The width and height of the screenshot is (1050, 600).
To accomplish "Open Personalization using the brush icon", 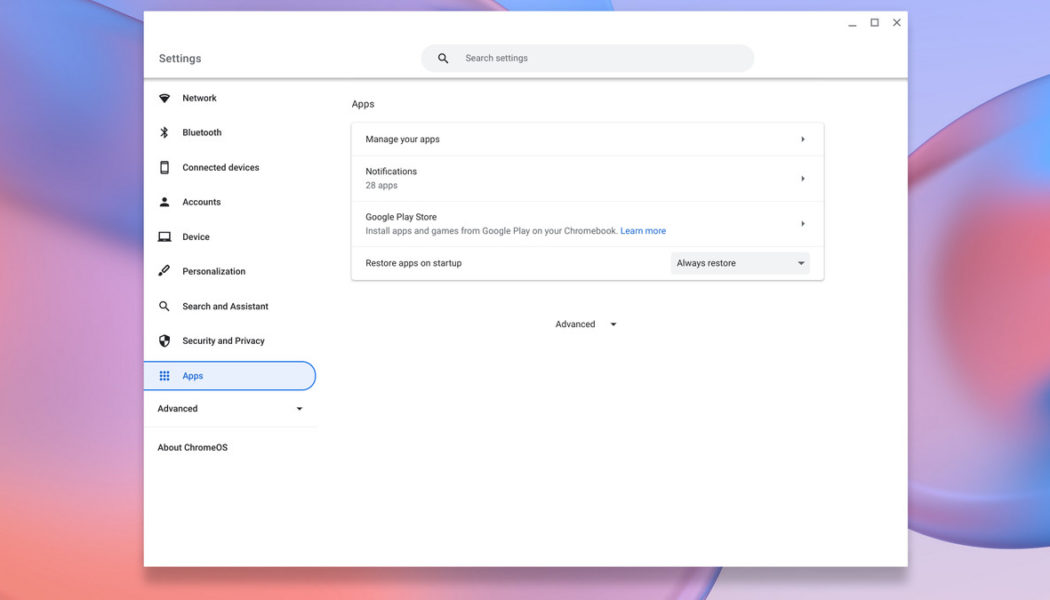I will point(163,270).
